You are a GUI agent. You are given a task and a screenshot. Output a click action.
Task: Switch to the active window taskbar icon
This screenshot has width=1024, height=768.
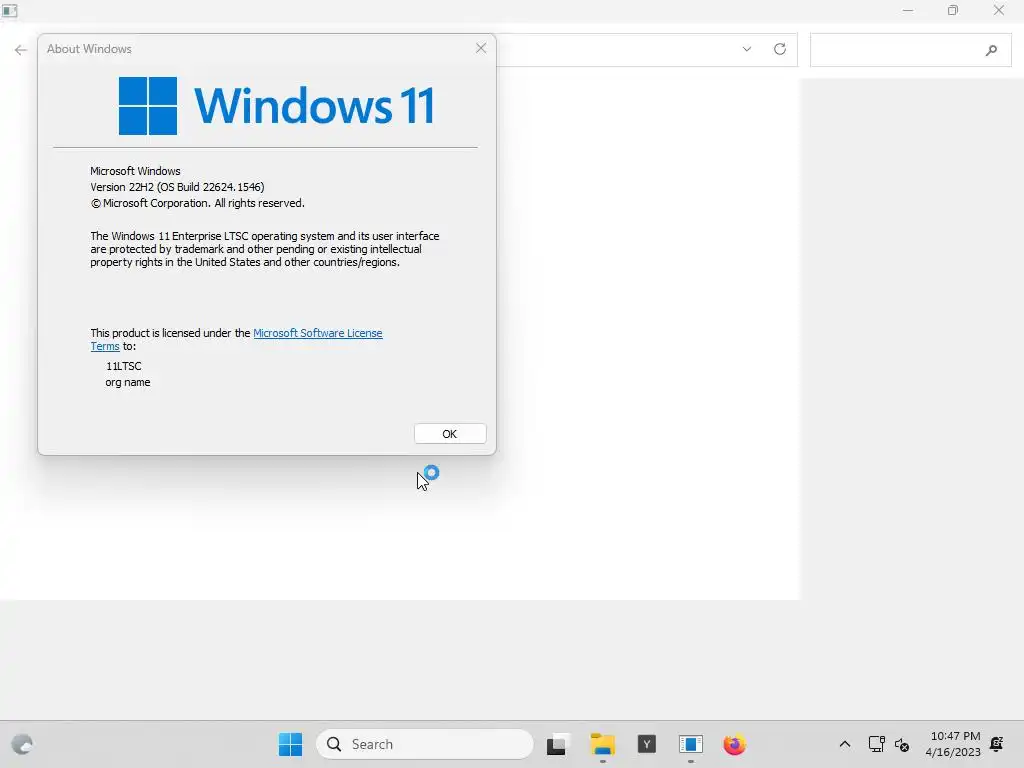(x=690, y=744)
